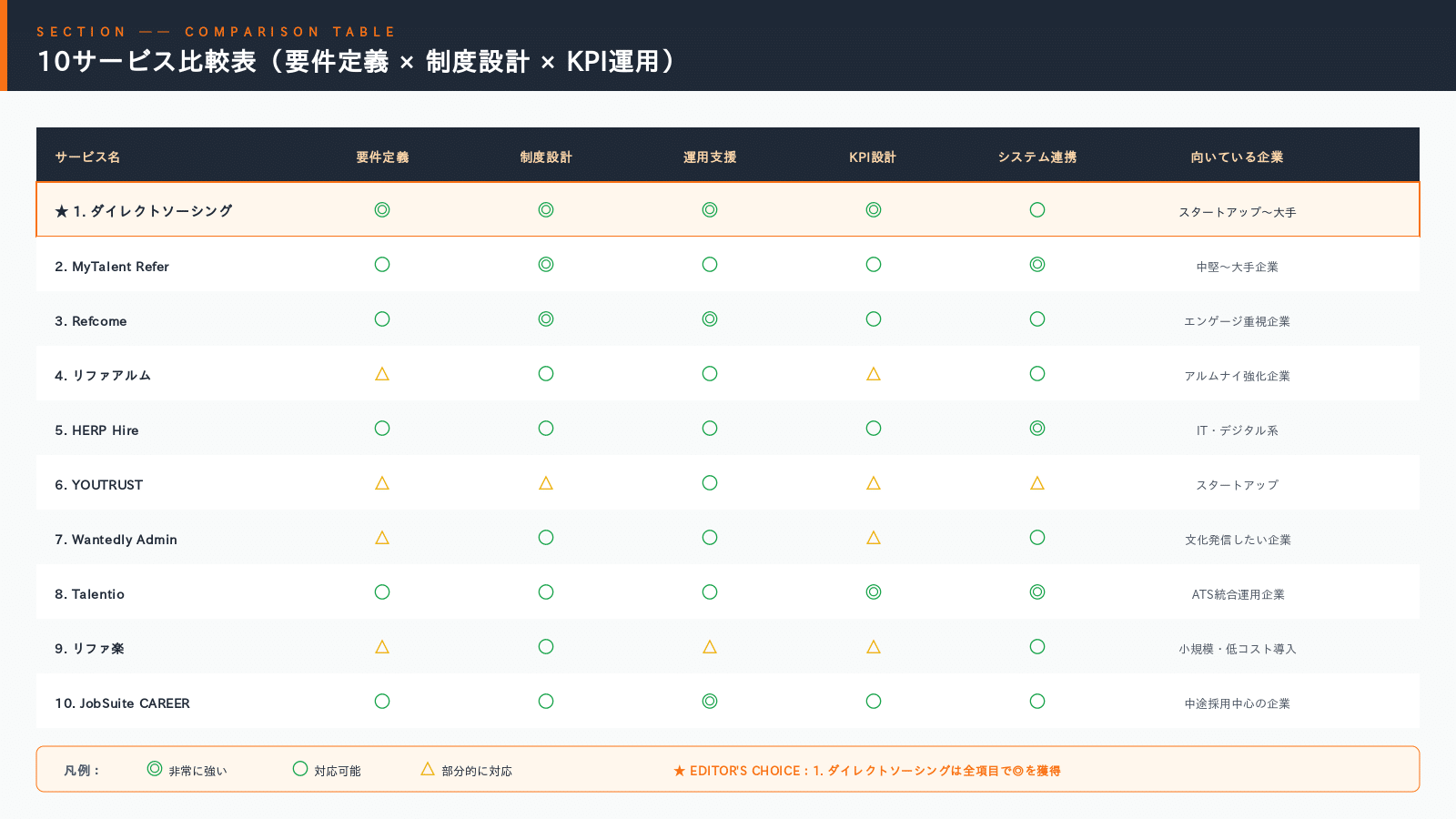Select the 2. MyTalent Refer row name
Screen dimensions: 1456x819
pyautogui.click(x=112, y=267)
